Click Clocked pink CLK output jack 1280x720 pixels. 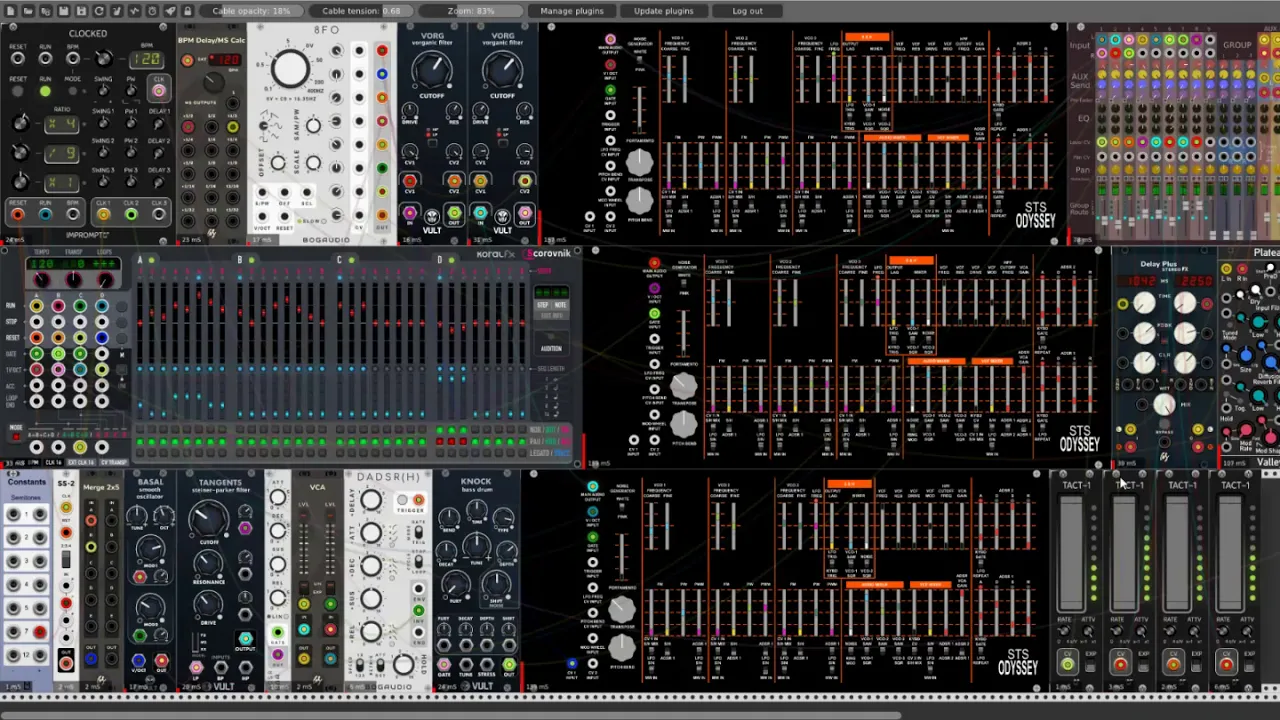point(159,91)
